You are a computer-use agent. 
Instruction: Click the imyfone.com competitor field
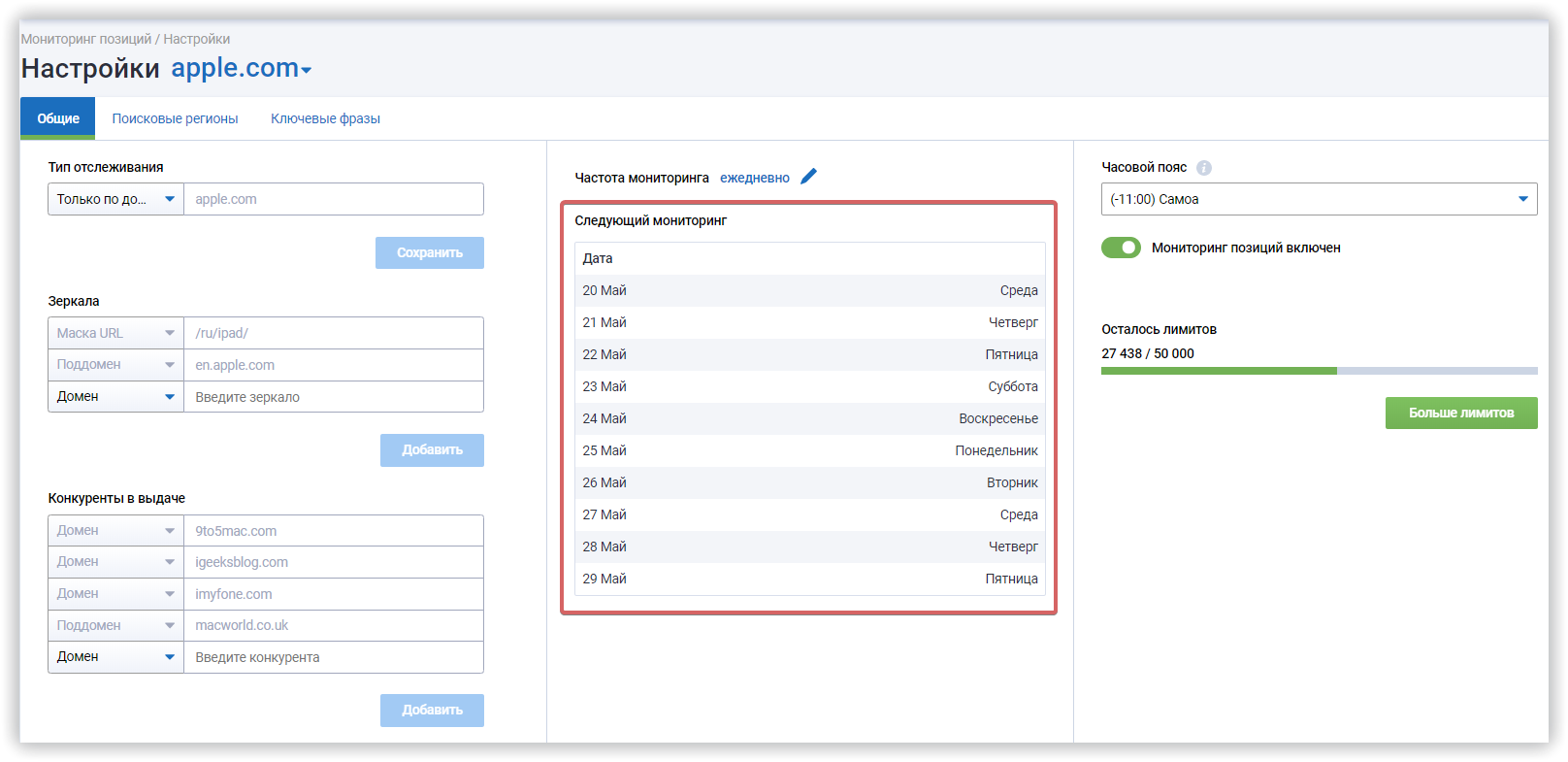tap(334, 594)
